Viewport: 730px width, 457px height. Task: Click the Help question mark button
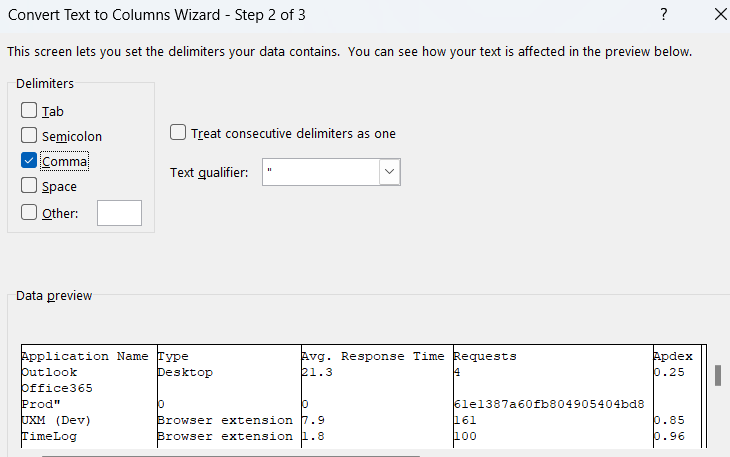664,15
